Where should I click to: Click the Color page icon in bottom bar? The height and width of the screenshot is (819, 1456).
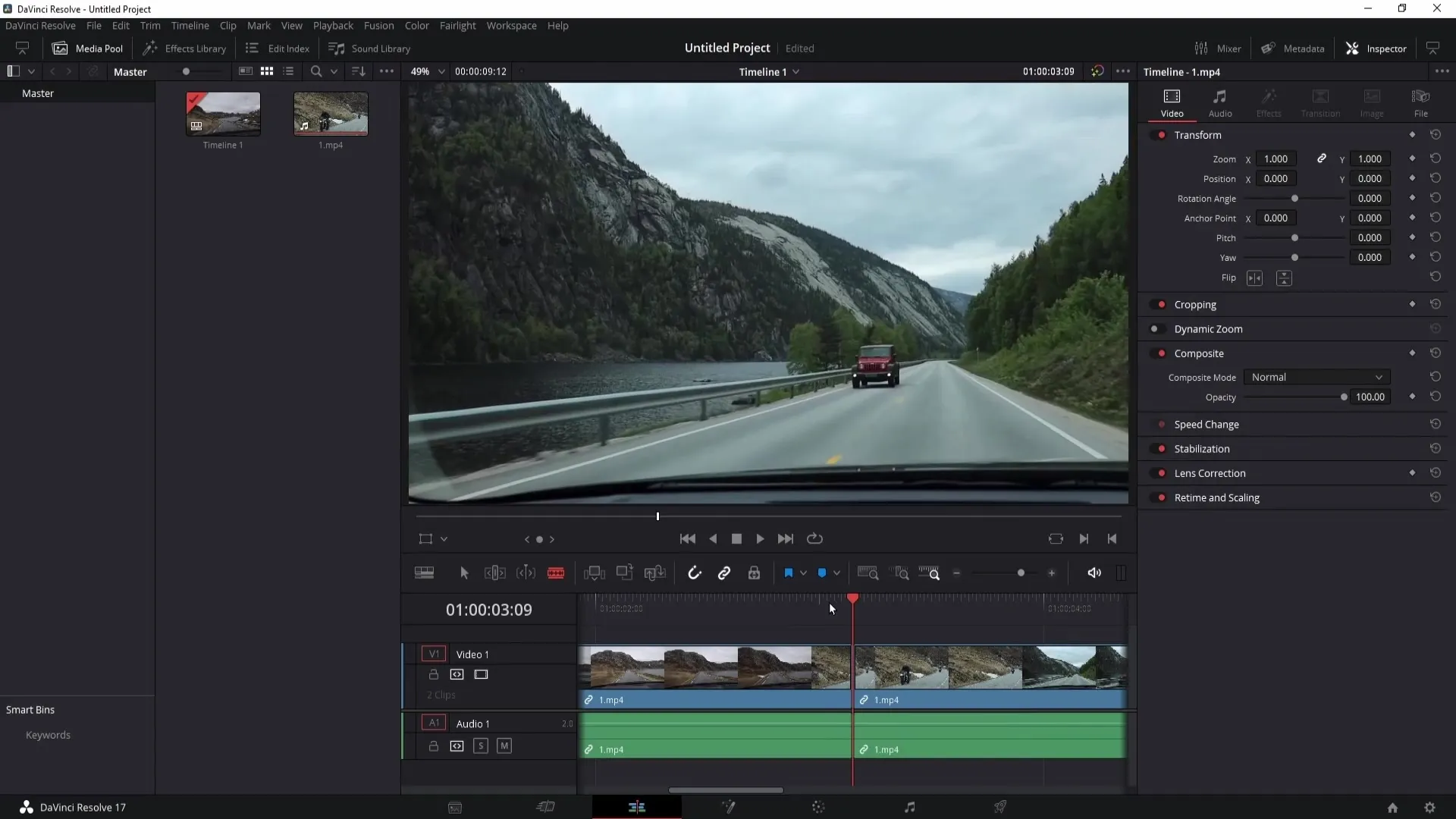tap(818, 807)
